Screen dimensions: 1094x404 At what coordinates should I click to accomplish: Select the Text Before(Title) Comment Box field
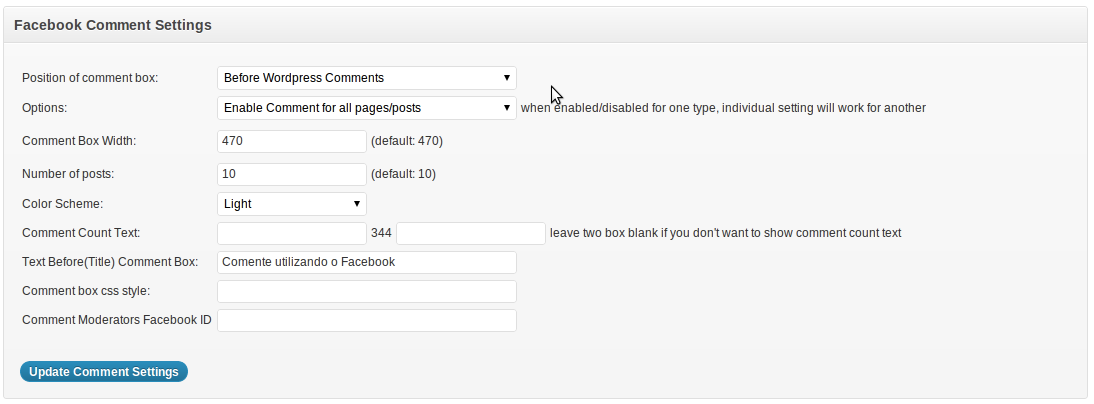point(366,262)
